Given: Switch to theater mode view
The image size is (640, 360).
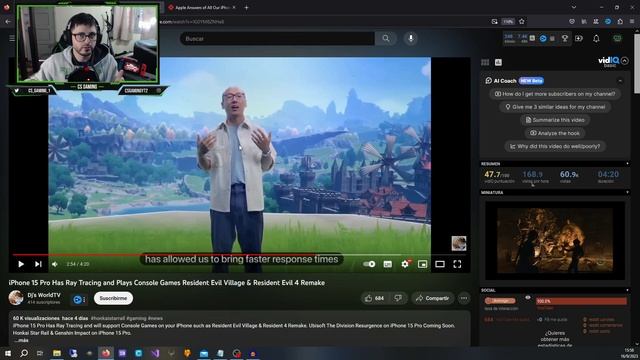Looking at the screenshot, I should click(440, 264).
